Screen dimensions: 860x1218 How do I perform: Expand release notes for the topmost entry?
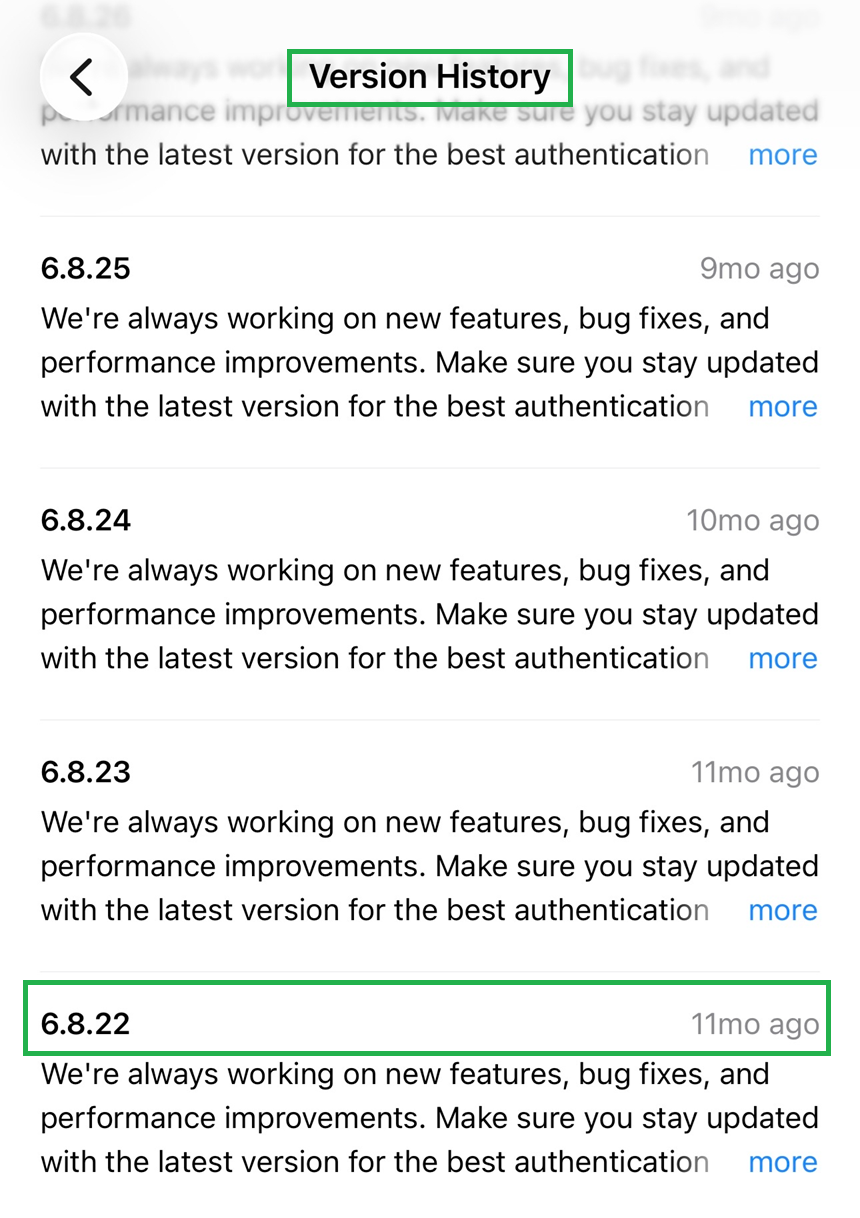783,155
